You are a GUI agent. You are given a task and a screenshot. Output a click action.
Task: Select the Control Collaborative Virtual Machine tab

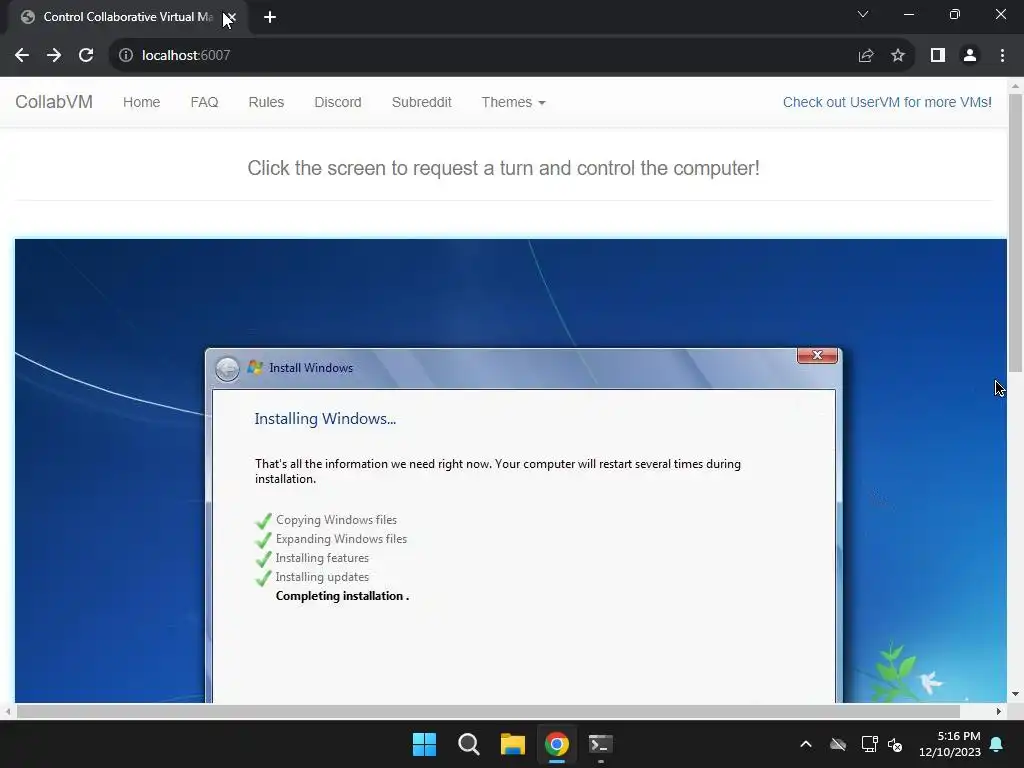(128, 17)
